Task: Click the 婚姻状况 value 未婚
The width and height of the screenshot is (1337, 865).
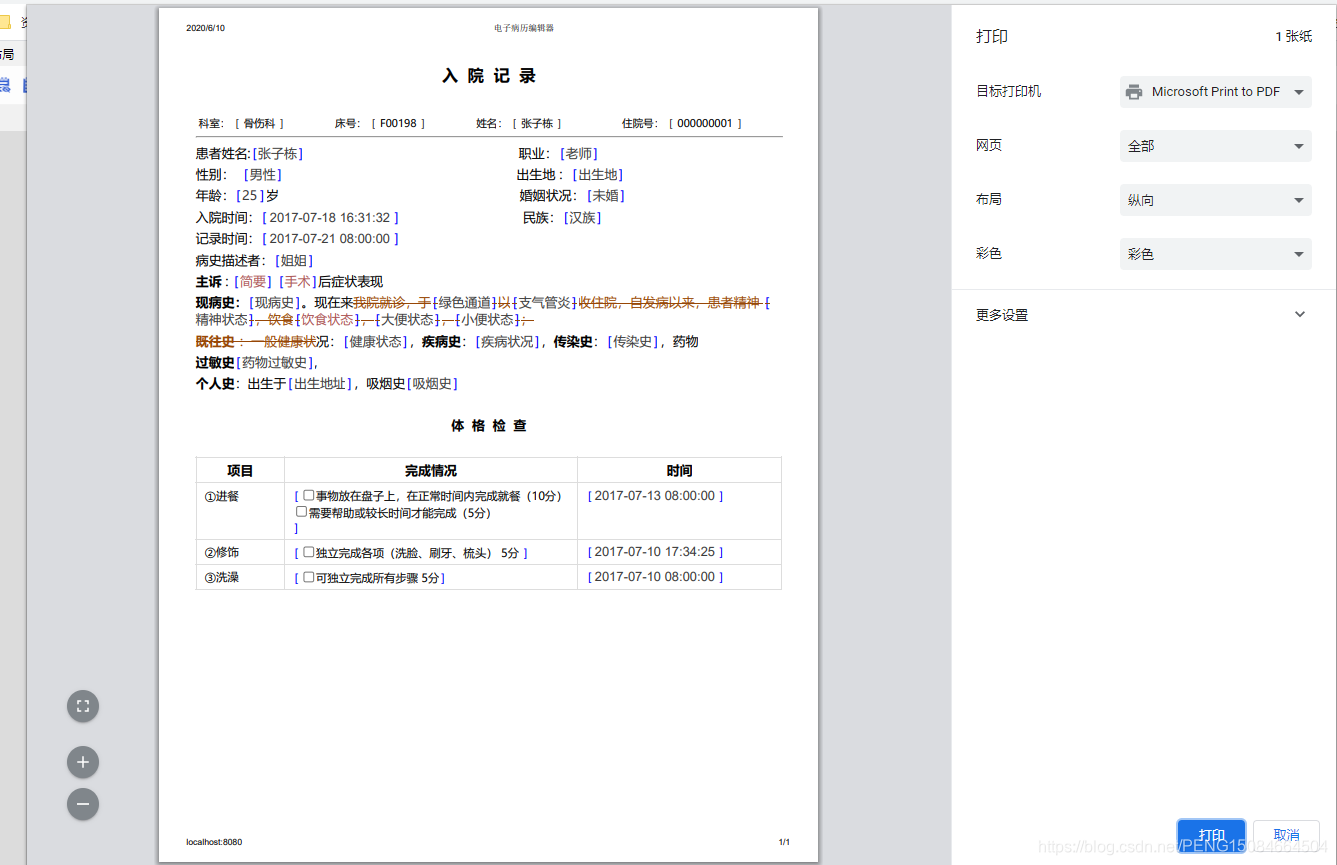Action: coord(606,196)
